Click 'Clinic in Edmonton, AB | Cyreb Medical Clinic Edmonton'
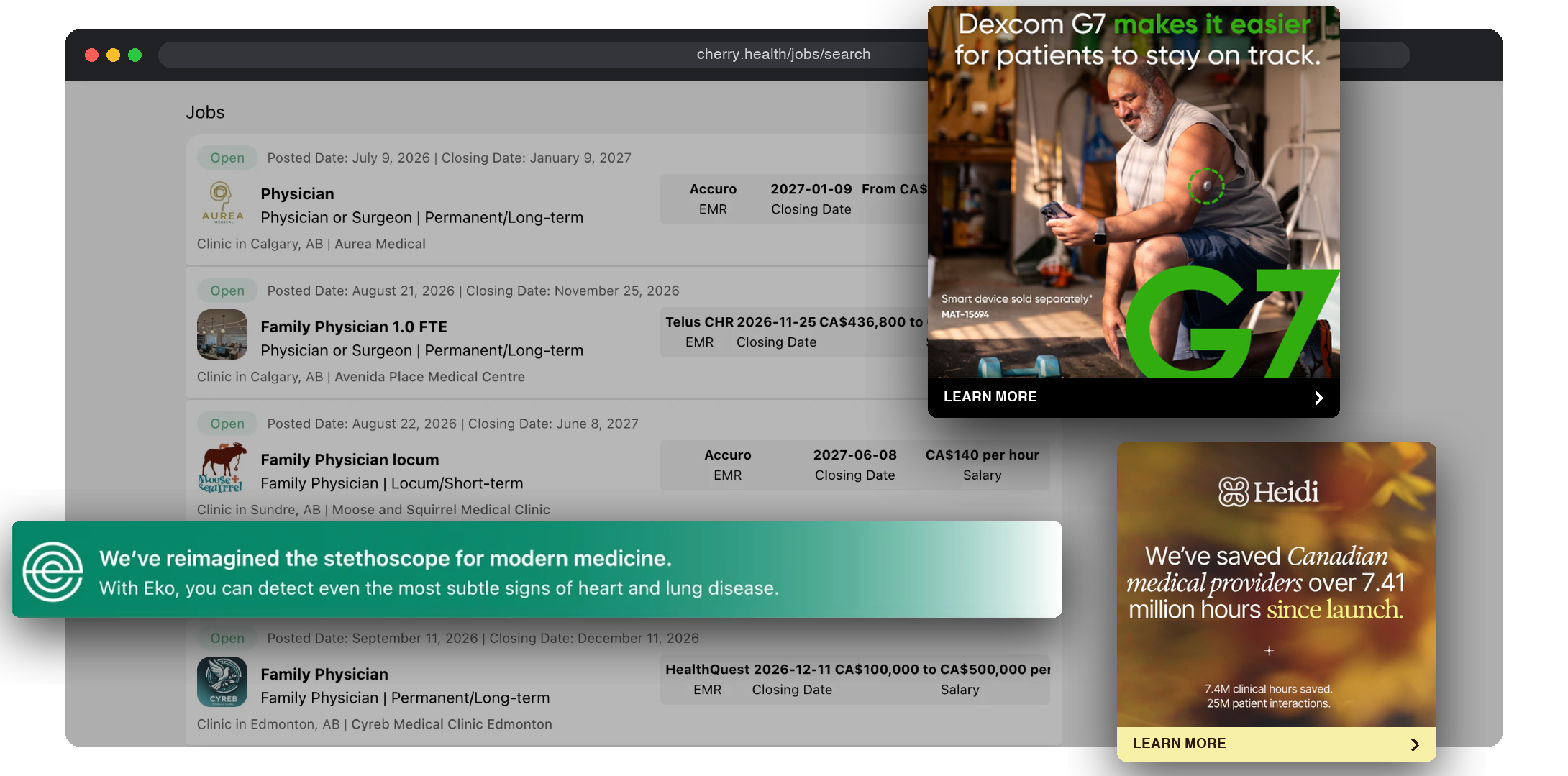Viewport: 1568px width, 776px height. click(375, 724)
